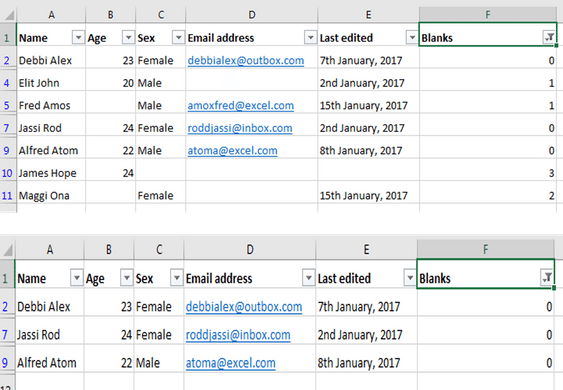
Task: Open Name filter dropdown in top table
Action: click(x=78, y=37)
